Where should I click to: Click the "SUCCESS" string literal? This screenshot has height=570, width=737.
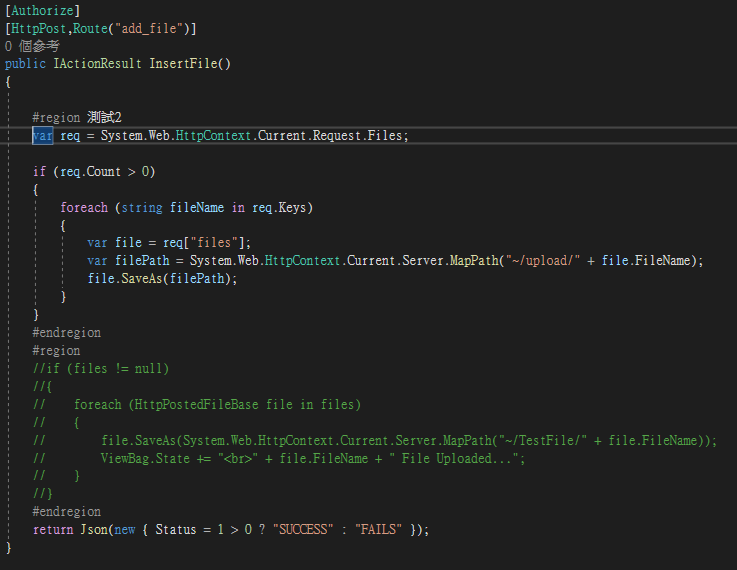point(303,530)
